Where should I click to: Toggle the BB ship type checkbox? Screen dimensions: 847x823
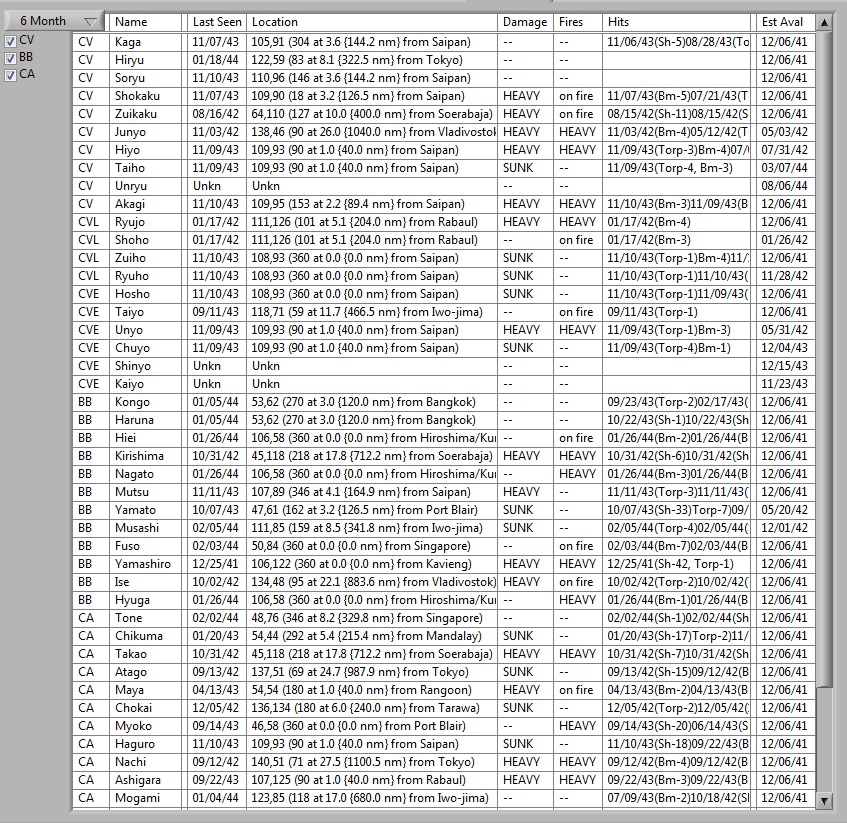click(10, 58)
